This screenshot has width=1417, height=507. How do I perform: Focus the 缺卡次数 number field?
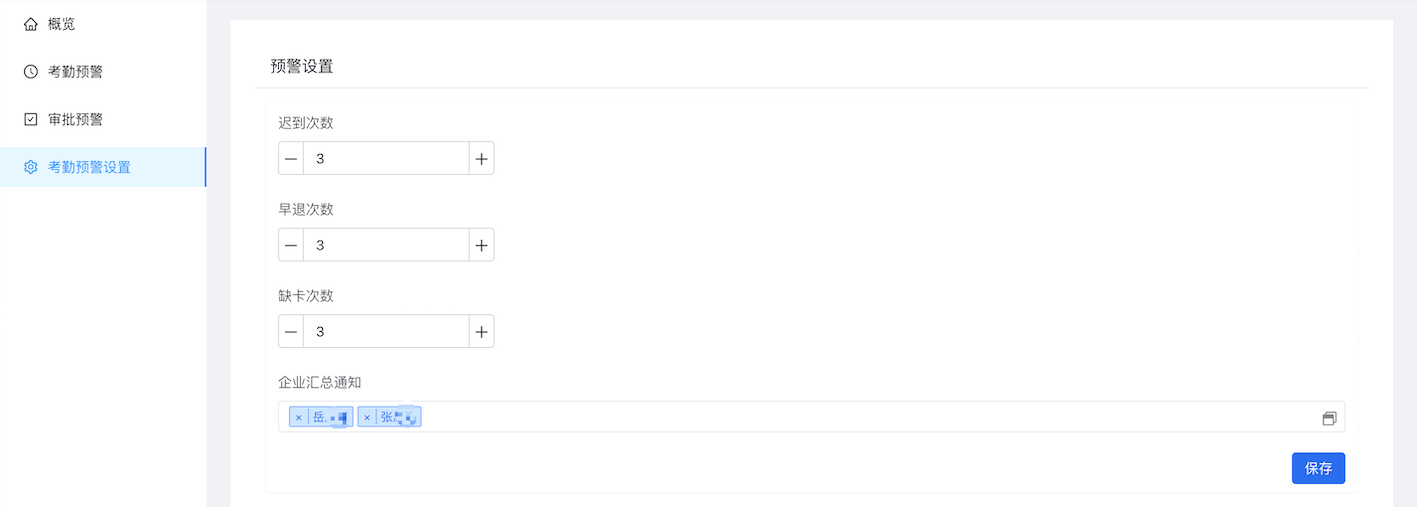(386, 331)
